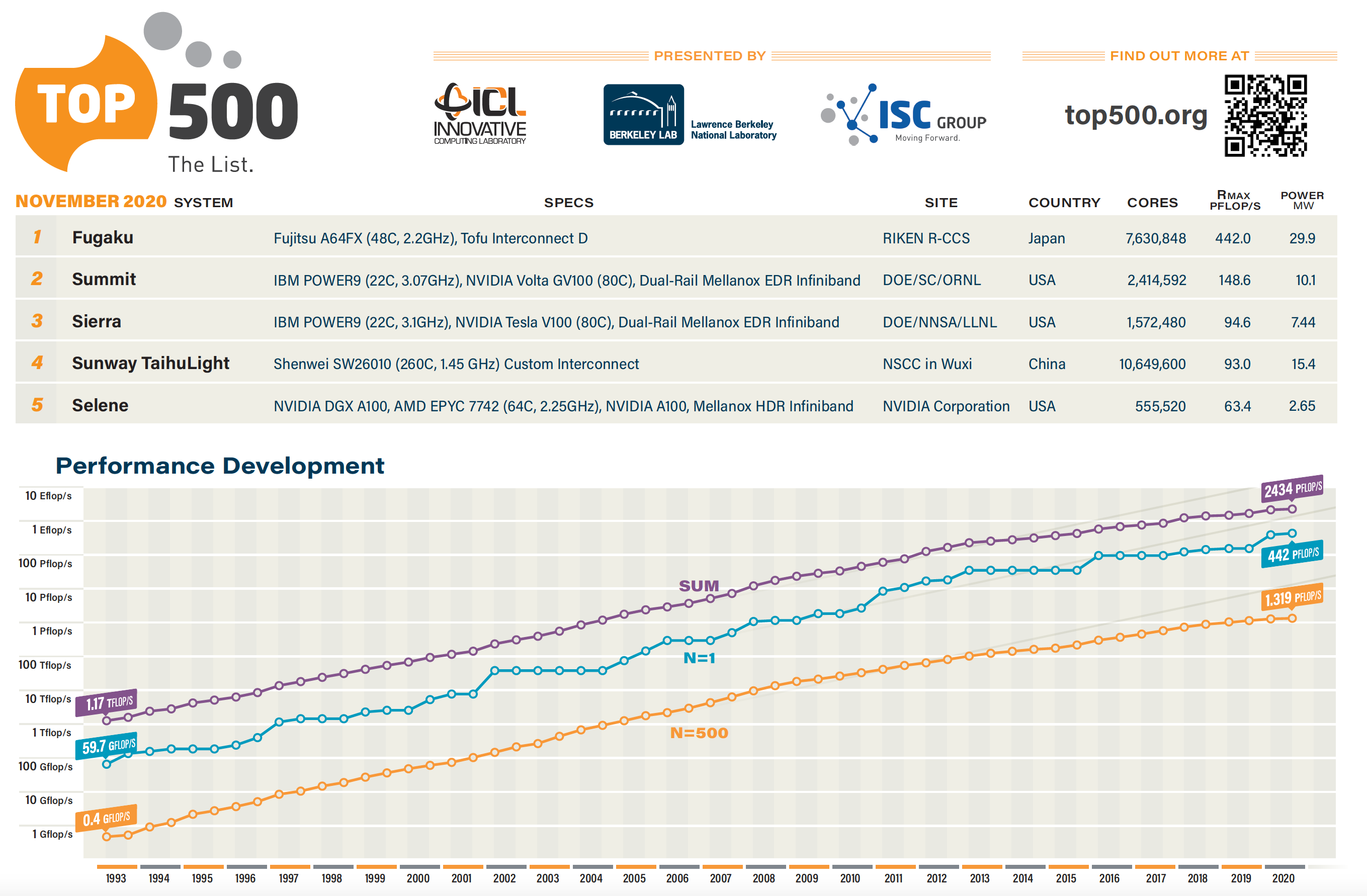
Task: Click the CORES column header
Action: click(1152, 203)
